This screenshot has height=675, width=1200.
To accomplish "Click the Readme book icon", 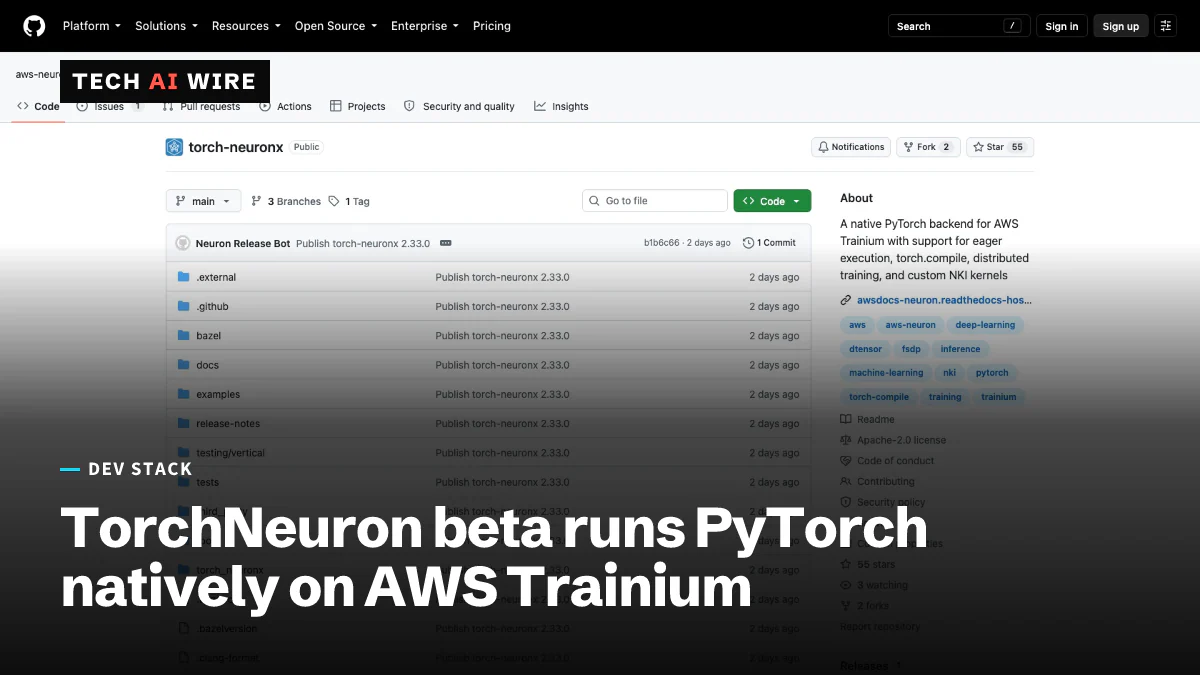I will tap(846, 419).
